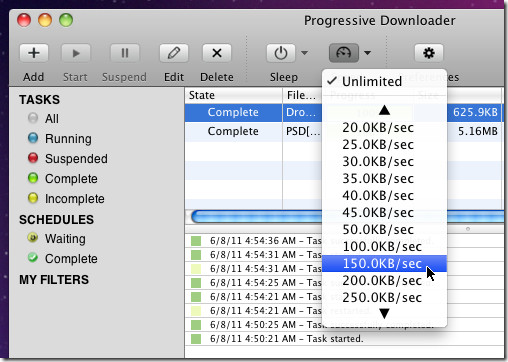Screen dimensions: 508x362
Task: Click the Start play button
Action: click(76, 53)
